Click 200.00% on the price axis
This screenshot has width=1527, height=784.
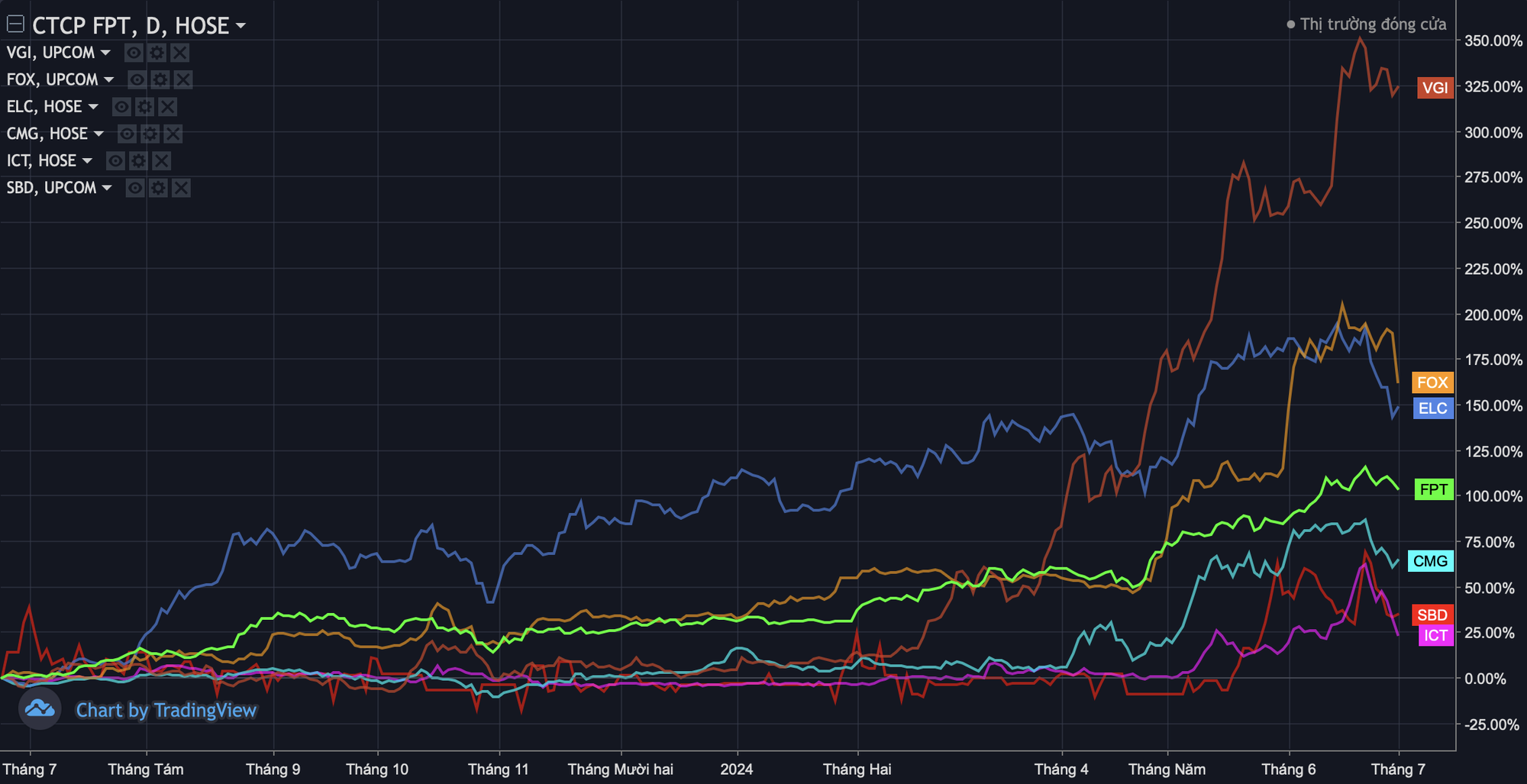1493,315
